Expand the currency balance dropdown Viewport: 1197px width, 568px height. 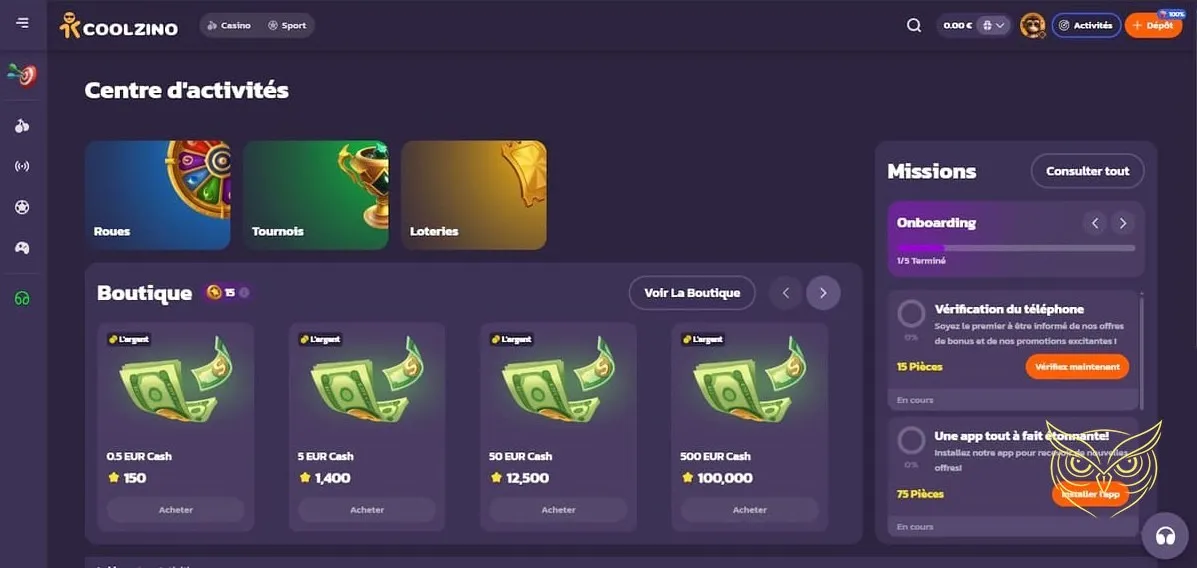click(995, 25)
